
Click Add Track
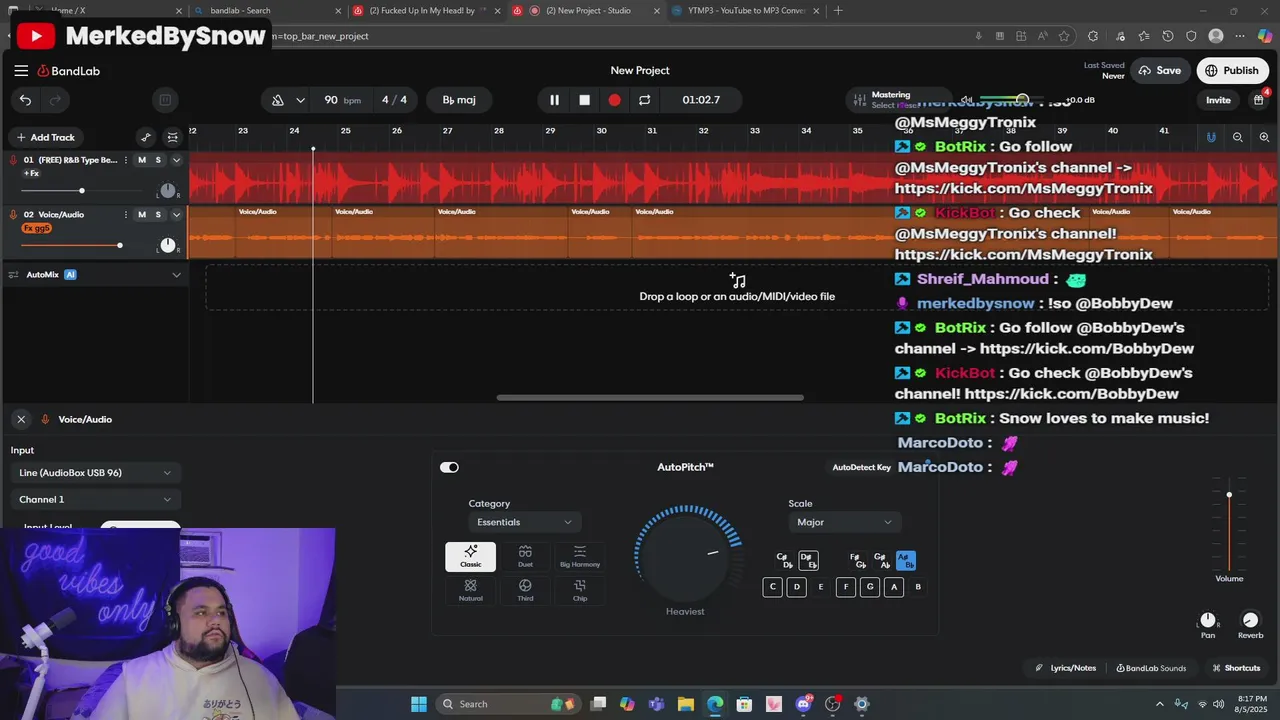pyautogui.click(x=45, y=137)
